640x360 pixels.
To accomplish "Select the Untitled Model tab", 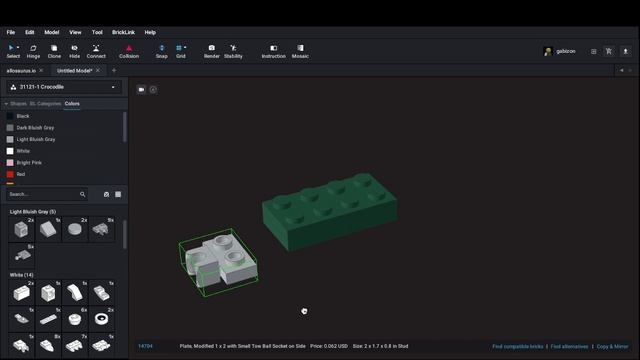I will tap(75, 71).
